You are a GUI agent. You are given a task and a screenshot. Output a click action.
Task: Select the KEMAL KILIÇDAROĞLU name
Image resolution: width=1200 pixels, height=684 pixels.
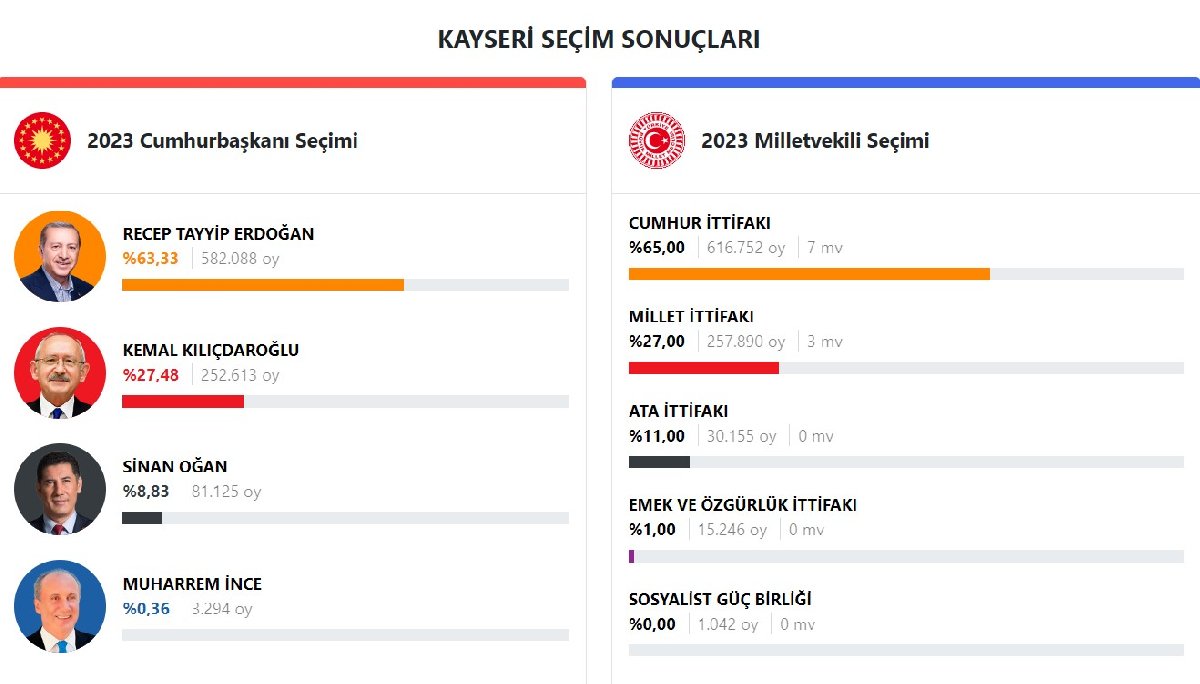[210, 350]
